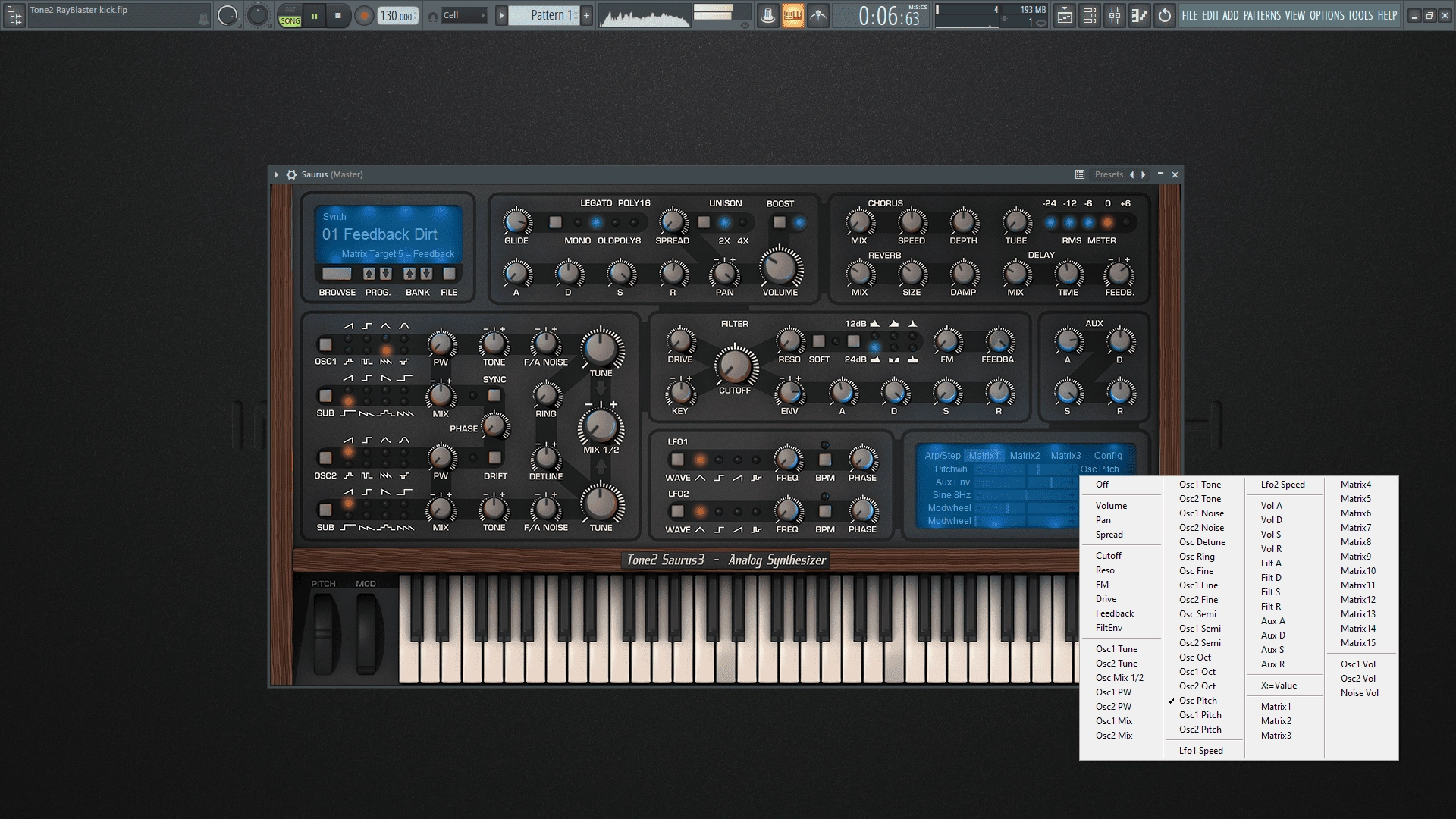This screenshot has width=1456, height=819.
Task: Open the Pattern 1 selector dropdown
Action: coord(543,15)
